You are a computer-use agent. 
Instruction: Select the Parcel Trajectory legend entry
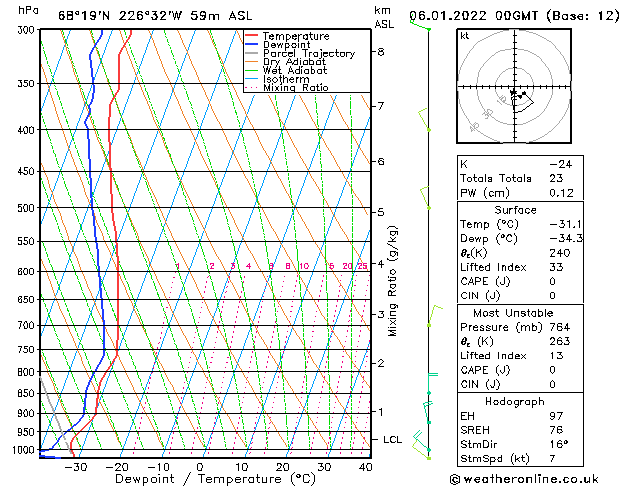300,53
